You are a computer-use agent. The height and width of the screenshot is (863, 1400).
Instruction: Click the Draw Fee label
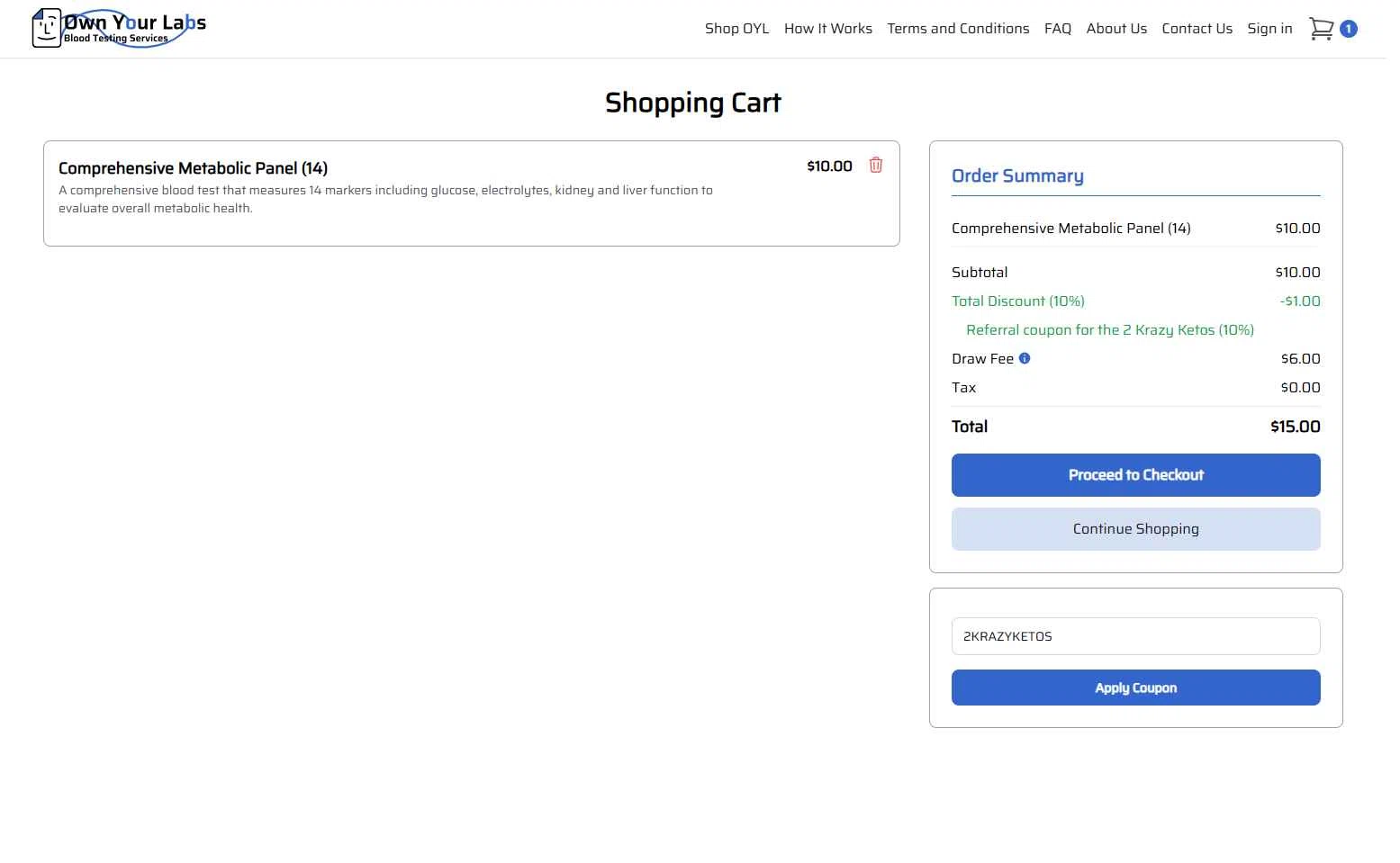982,358
